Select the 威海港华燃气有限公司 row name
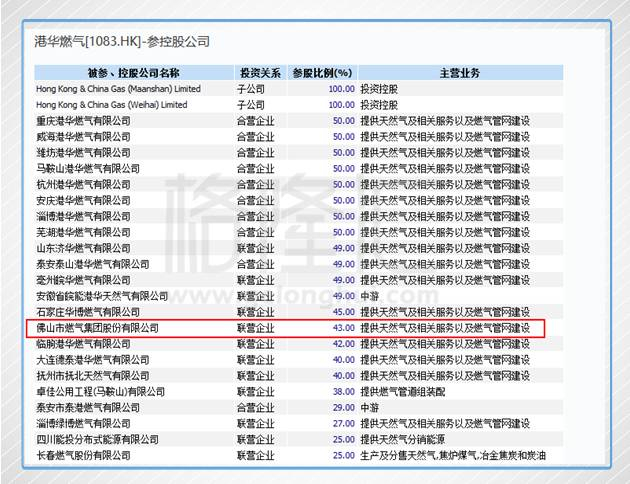Viewport: 630px width, 484px height. [x=83, y=137]
